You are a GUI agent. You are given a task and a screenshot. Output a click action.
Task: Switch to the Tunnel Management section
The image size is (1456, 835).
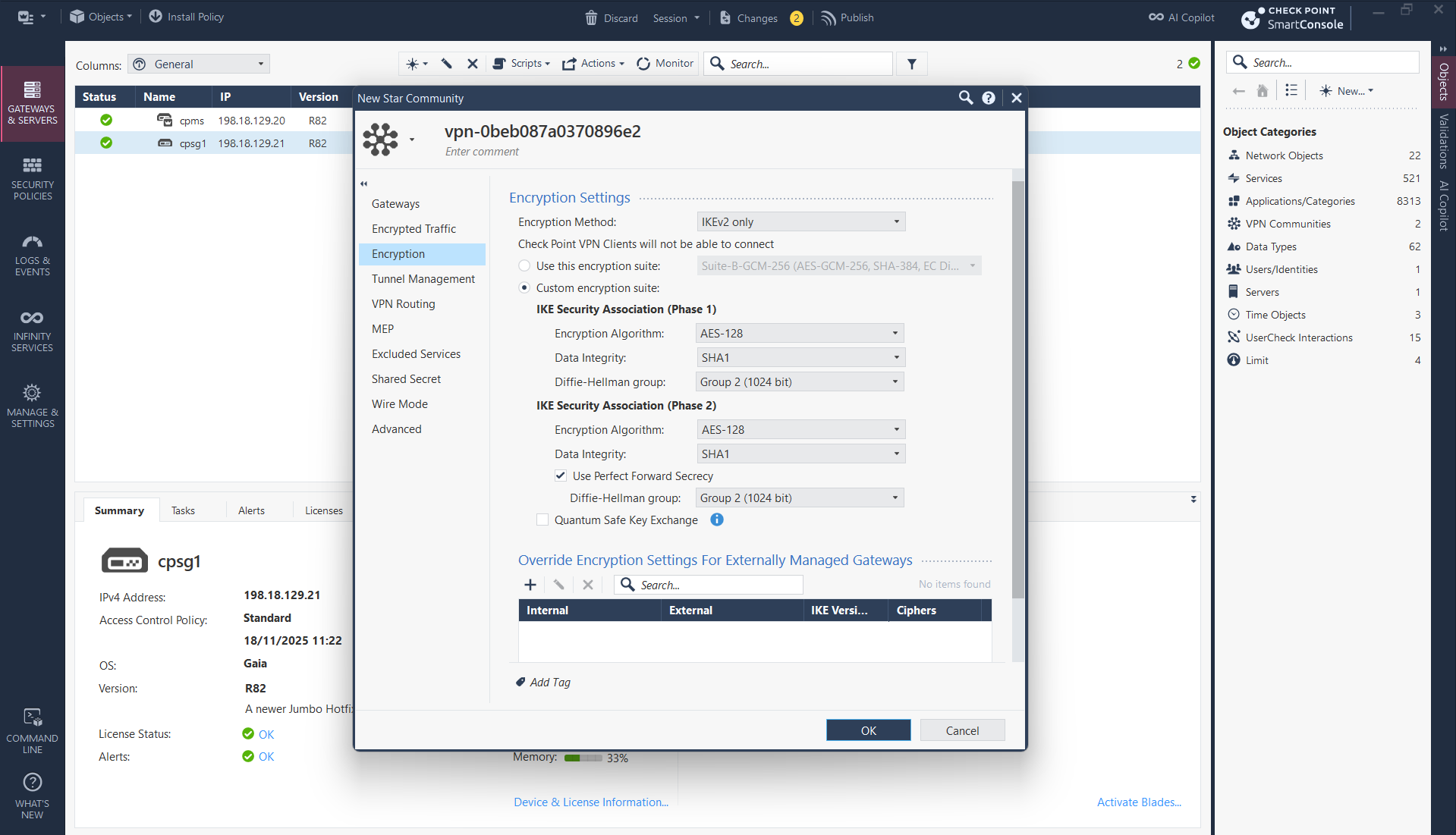click(423, 278)
